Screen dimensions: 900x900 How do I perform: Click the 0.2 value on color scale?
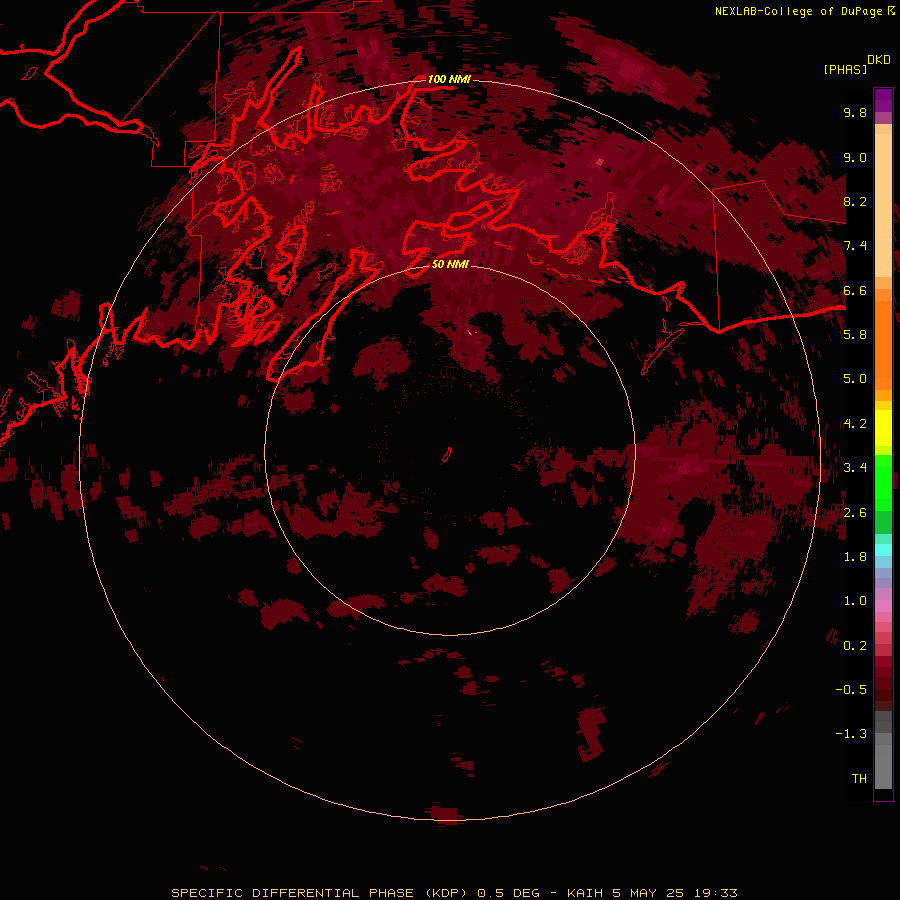point(855,646)
